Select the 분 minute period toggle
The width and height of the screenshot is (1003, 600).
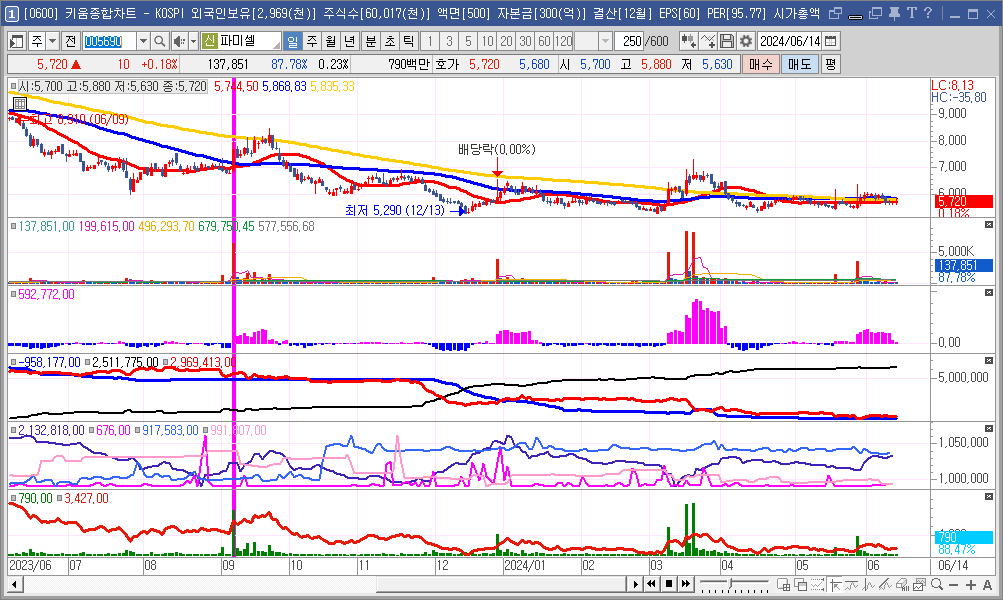[371, 41]
